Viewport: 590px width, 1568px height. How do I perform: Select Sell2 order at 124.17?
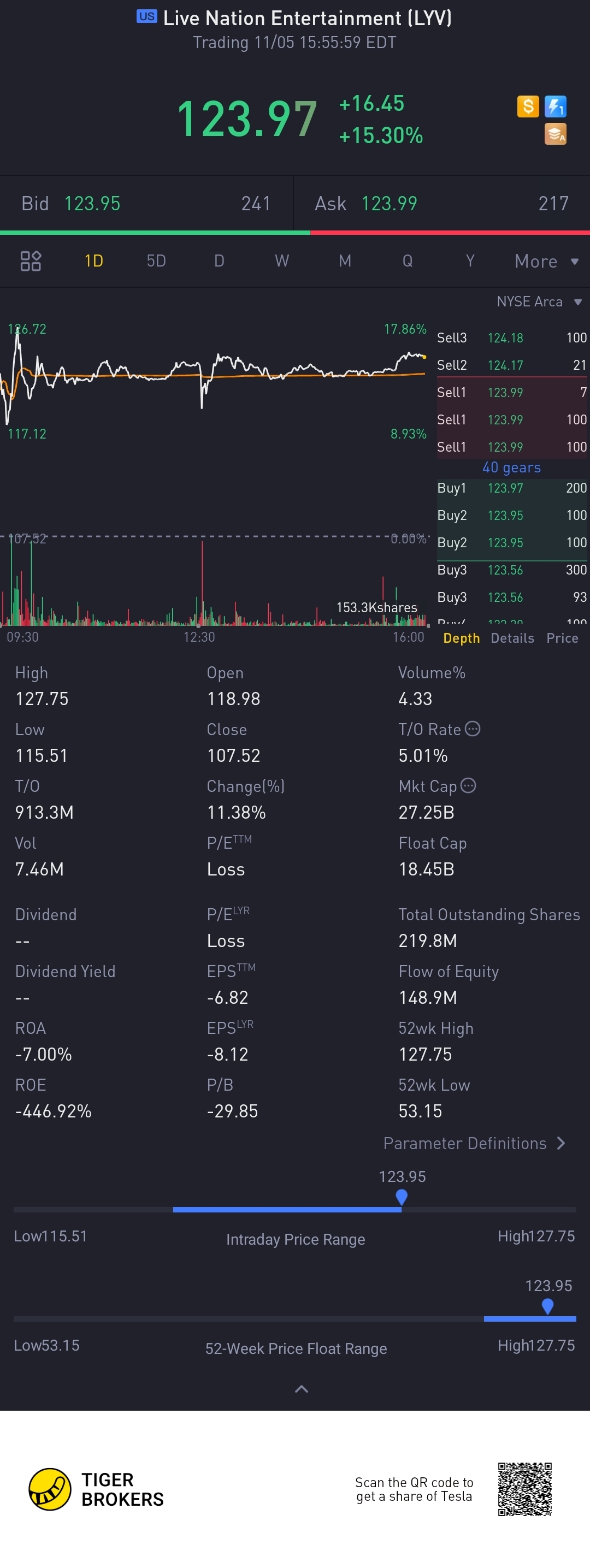(512, 365)
